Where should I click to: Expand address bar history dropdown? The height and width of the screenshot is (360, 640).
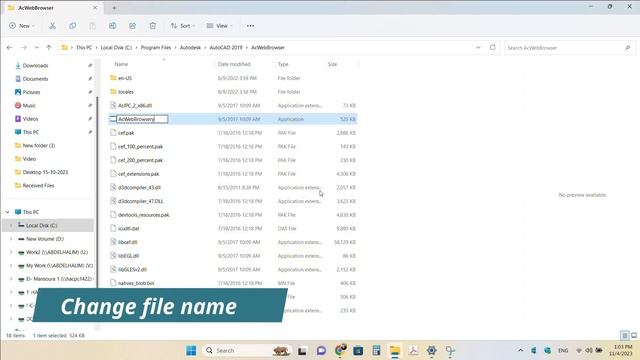tap(478, 48)
